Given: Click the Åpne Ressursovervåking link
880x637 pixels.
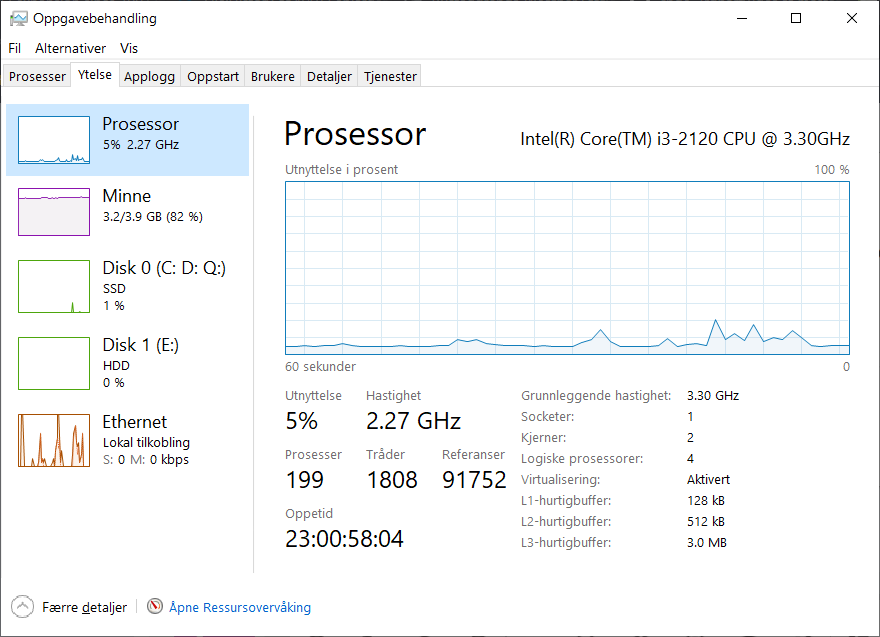Looking at the screenshot, I should [x=240, y=607].
